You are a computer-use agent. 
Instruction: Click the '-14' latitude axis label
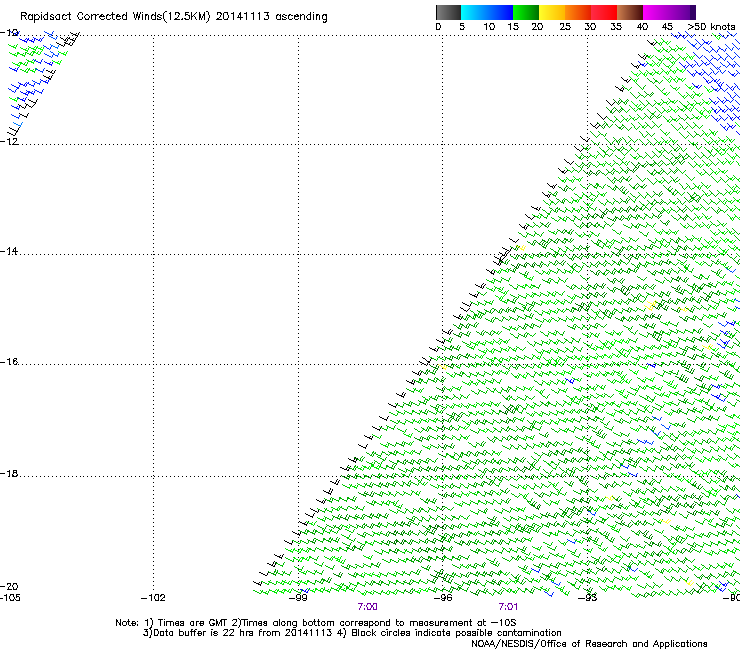click(9, 251)
